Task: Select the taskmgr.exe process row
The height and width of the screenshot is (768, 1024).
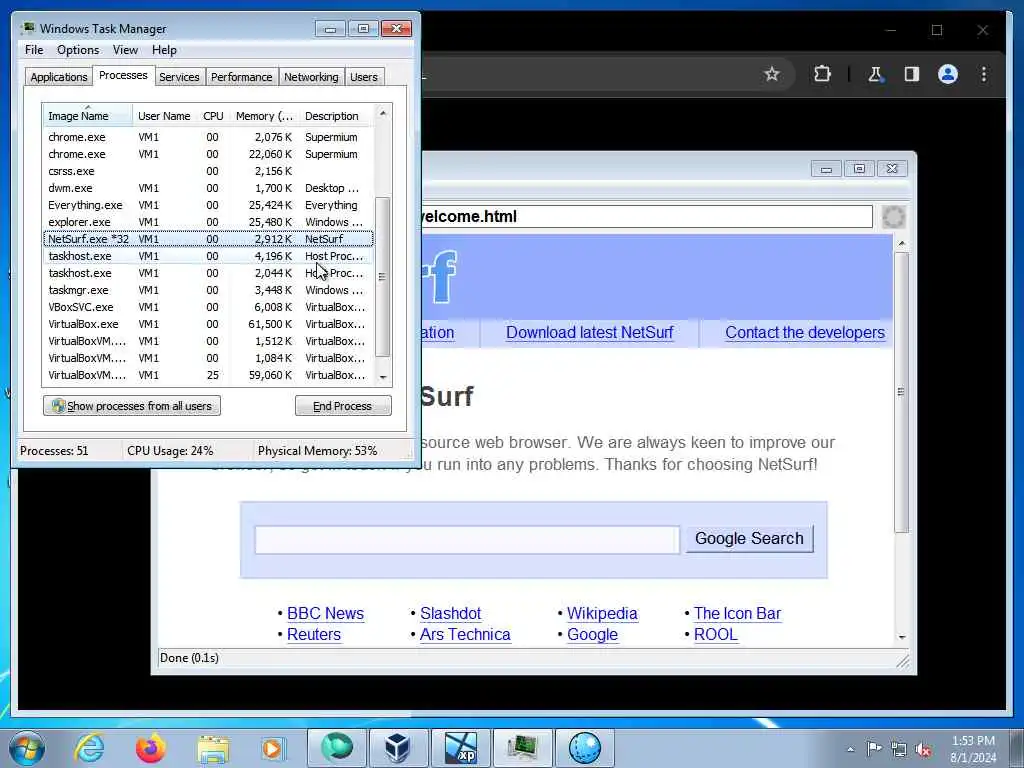Action: click(x=209, y=290)
